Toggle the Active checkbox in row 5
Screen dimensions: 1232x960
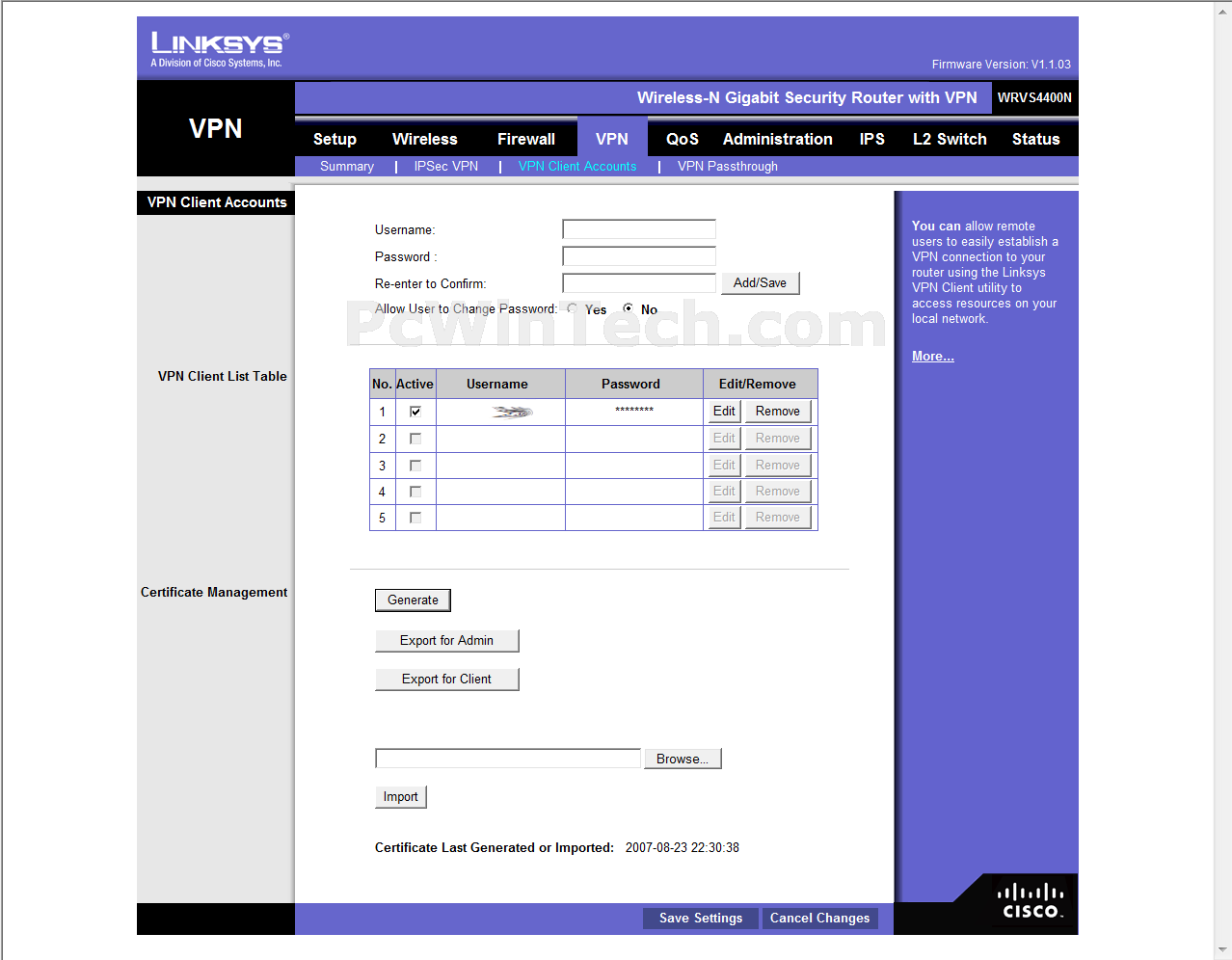415,518
